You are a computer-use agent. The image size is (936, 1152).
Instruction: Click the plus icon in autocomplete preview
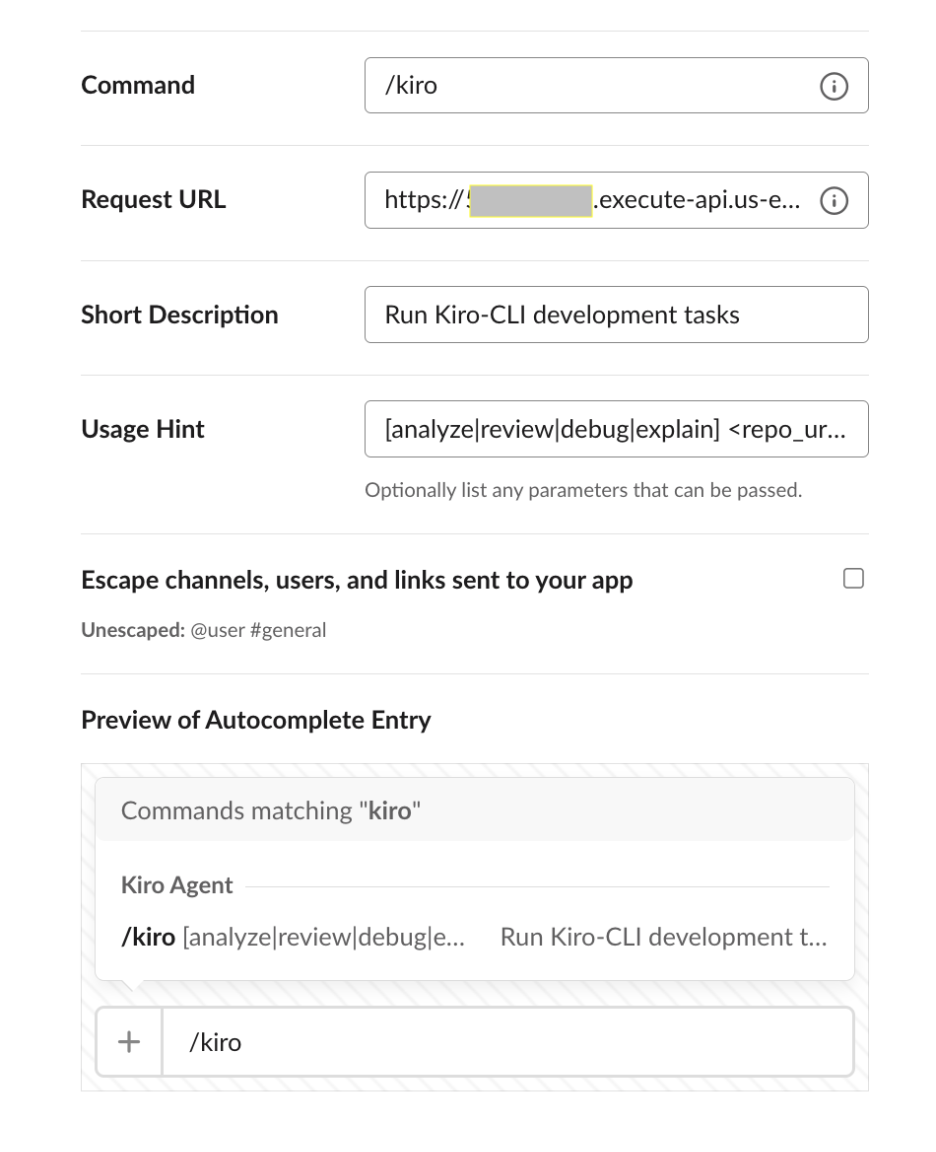129,1042
